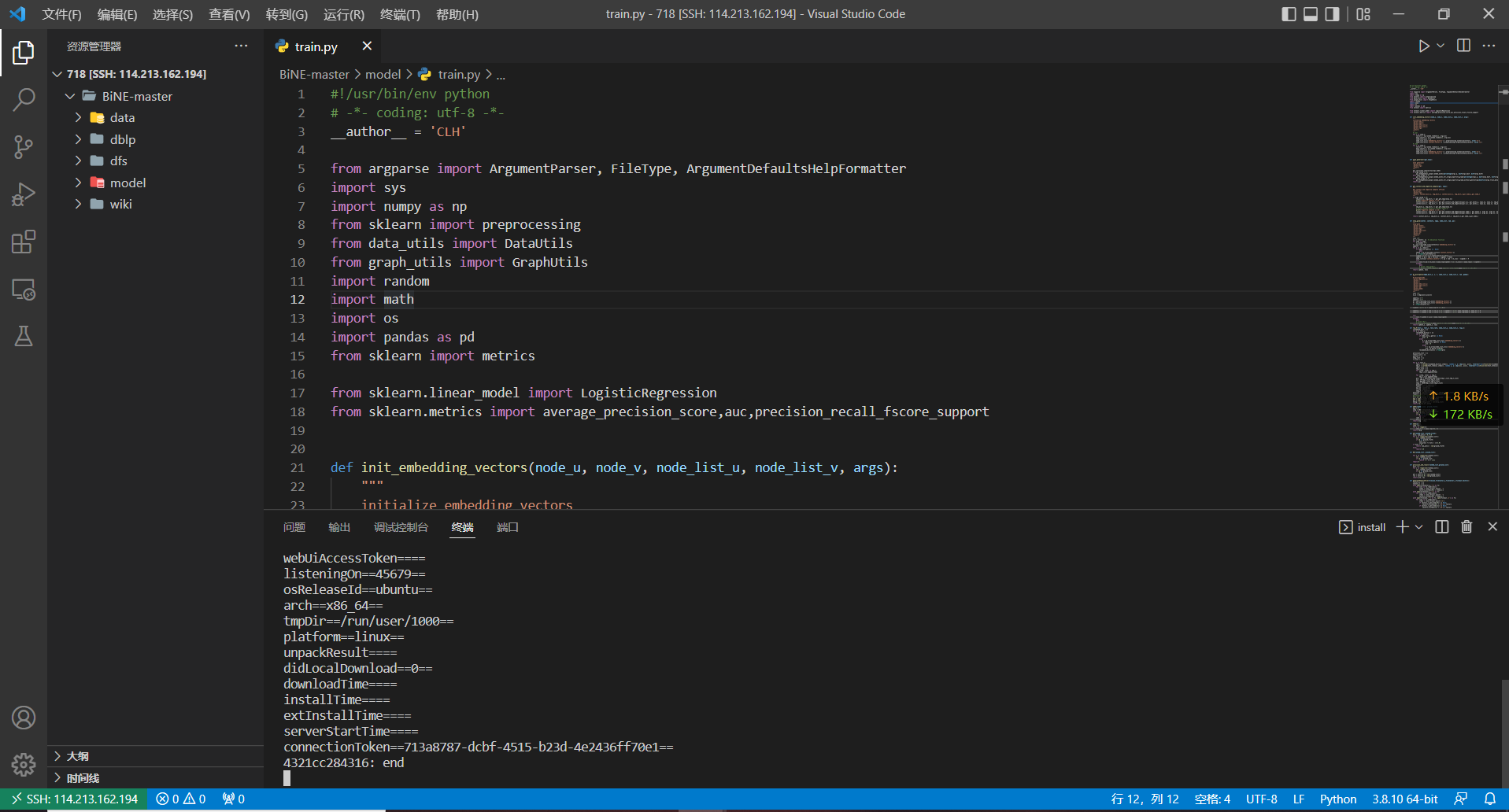This screenshot has width=1509, height=812.
Task: Split the terminal panel
Action: point(1441,527)
